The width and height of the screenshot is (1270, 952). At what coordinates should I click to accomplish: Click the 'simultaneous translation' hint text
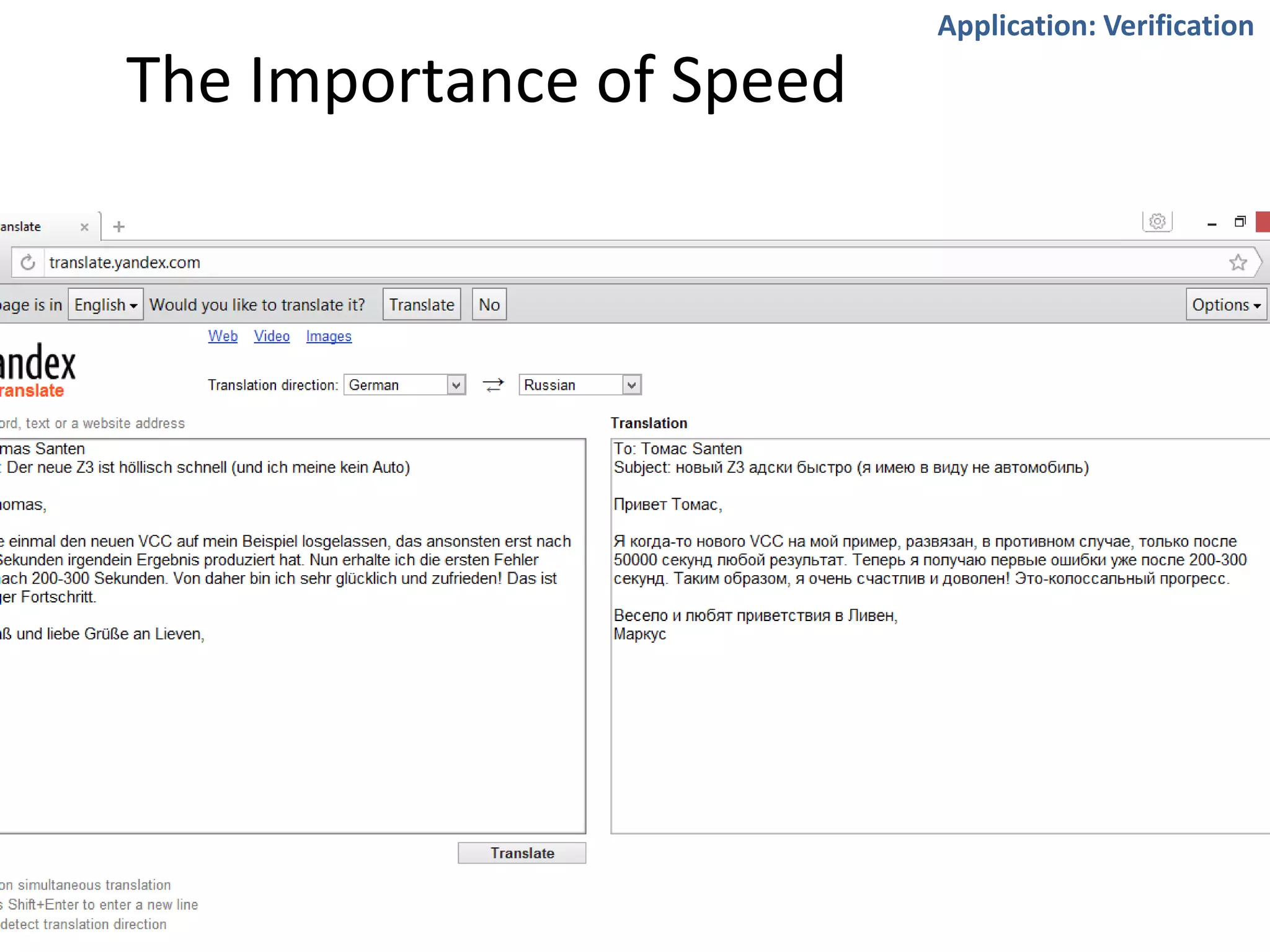coord(94,885)
